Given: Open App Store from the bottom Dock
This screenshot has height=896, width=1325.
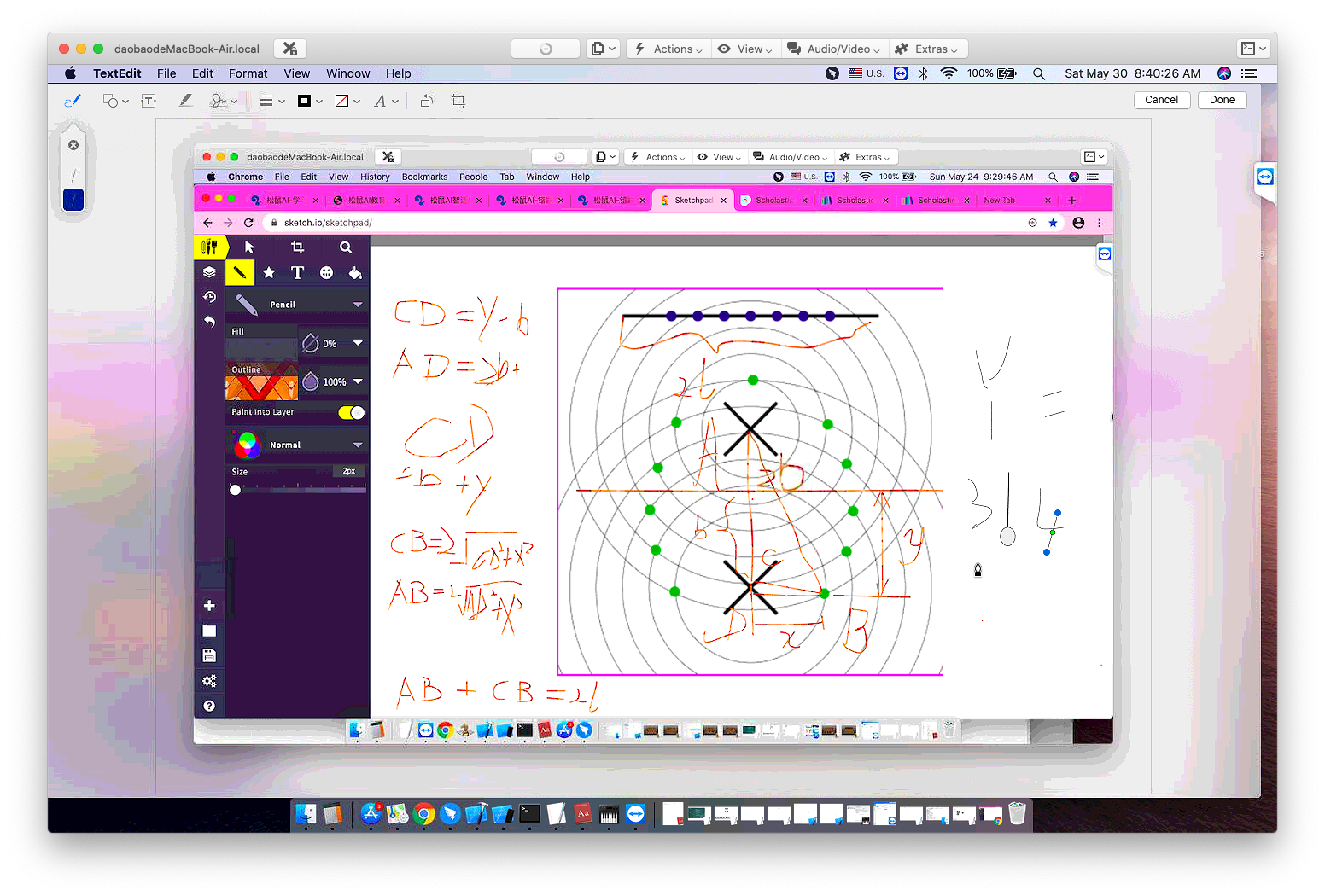Looking at the screenshot, I should click(x=371, y=814).
